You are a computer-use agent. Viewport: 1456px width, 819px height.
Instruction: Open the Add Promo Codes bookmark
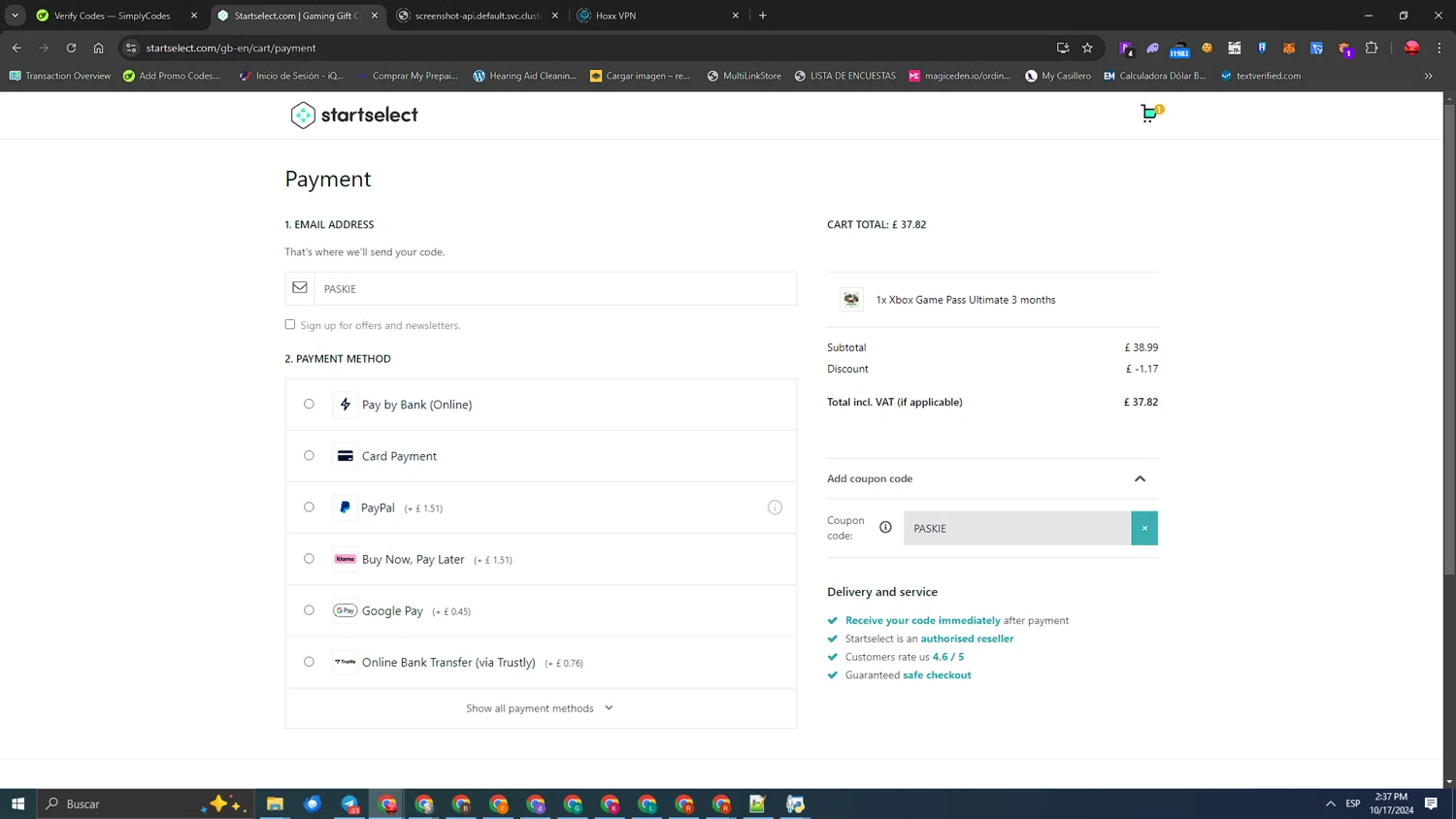pyautogui.click(x=172, y=76)
